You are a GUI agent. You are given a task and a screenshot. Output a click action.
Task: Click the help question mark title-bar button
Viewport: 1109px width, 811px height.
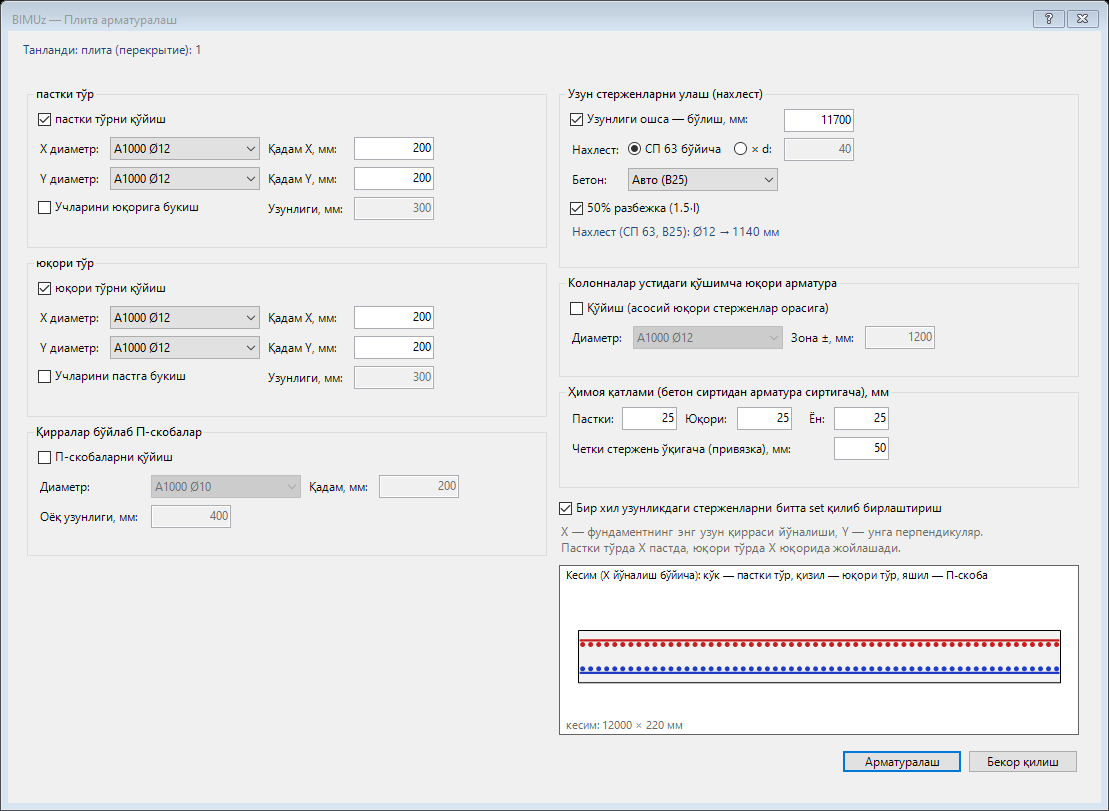pyautogui.click(x=1049, y=19)
